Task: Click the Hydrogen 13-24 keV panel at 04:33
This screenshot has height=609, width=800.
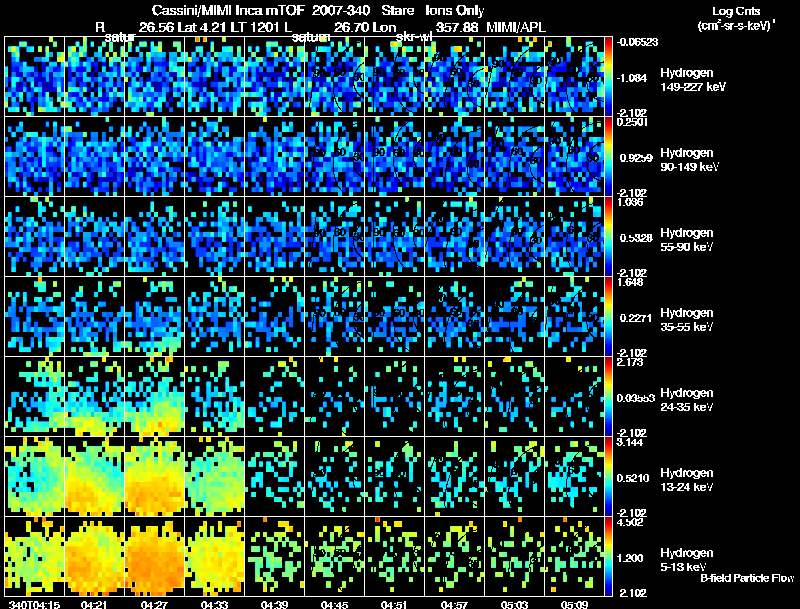Action: pyautogui.click(x=215, y=476)
